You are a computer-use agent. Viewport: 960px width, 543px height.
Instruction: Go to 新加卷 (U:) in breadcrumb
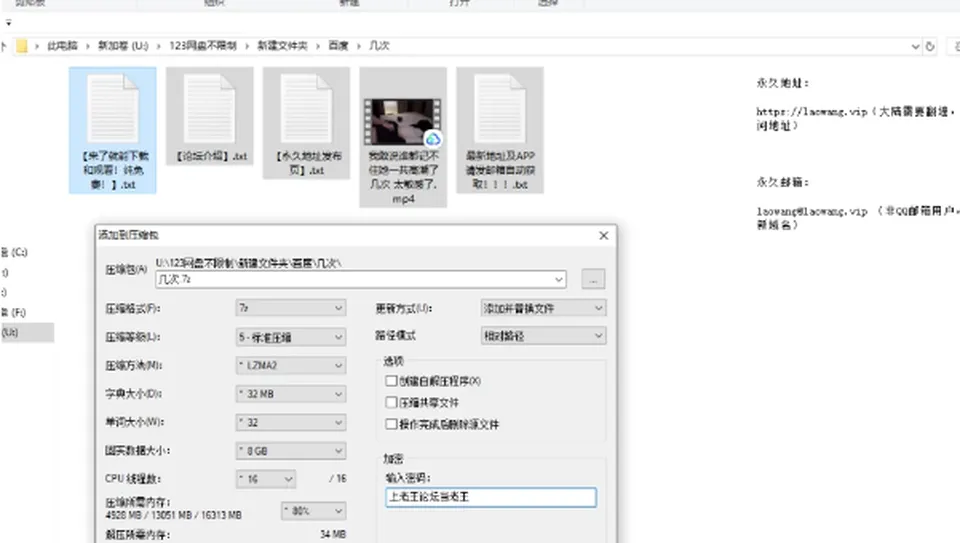click(x=123, y=46)
